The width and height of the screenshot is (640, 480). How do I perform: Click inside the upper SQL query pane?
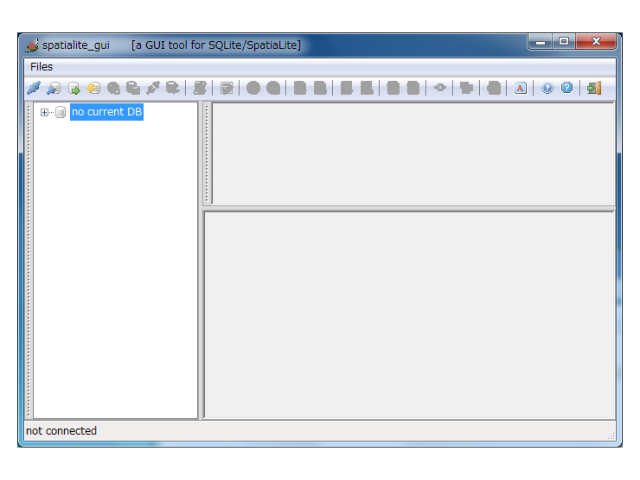click(x=413, y=154)
